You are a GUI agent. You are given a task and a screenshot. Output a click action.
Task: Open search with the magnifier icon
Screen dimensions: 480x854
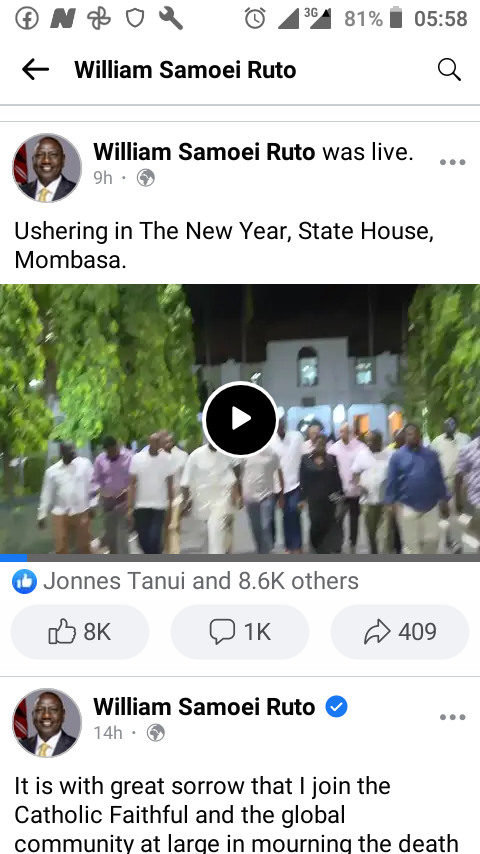point(449,70)
